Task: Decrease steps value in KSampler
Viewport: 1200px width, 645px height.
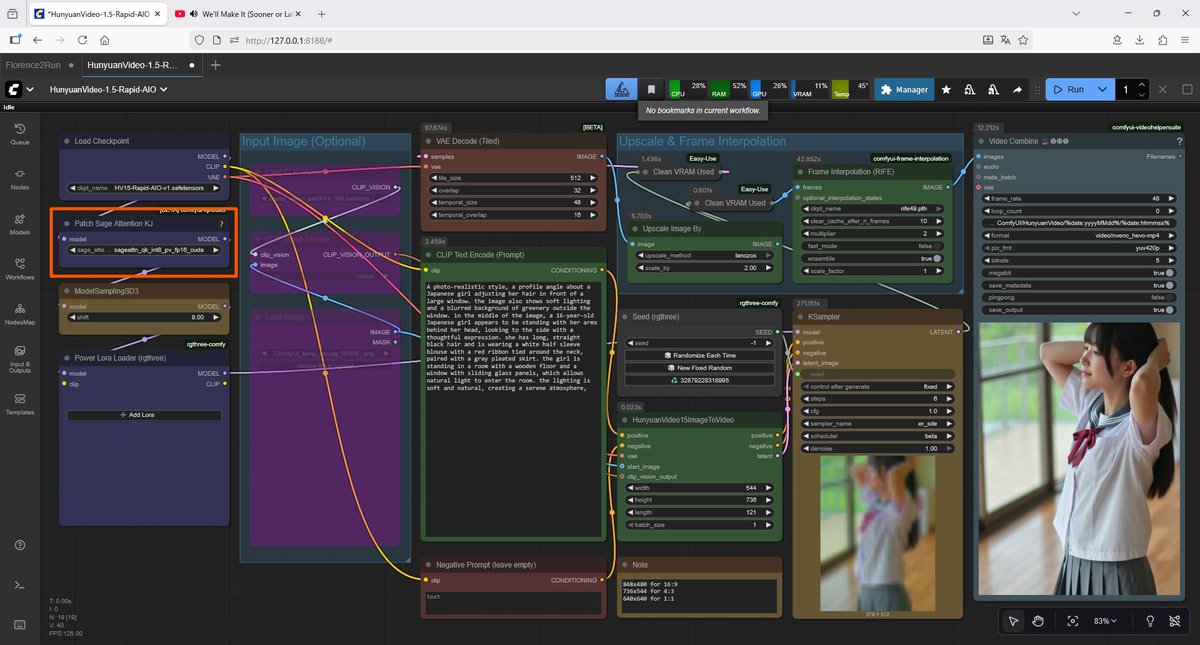Action: tap(806, 398)
